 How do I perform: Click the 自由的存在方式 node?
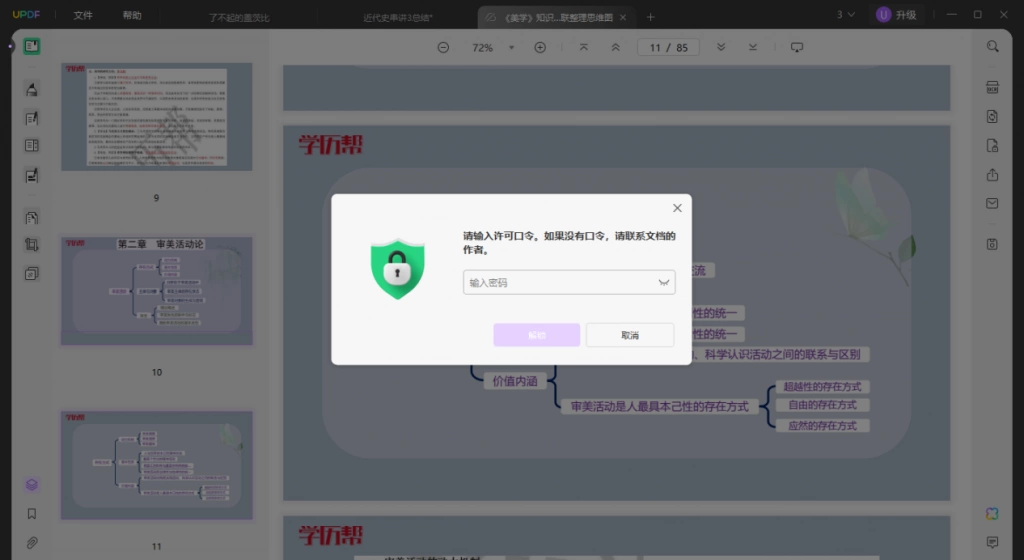[x=822, y=405]
